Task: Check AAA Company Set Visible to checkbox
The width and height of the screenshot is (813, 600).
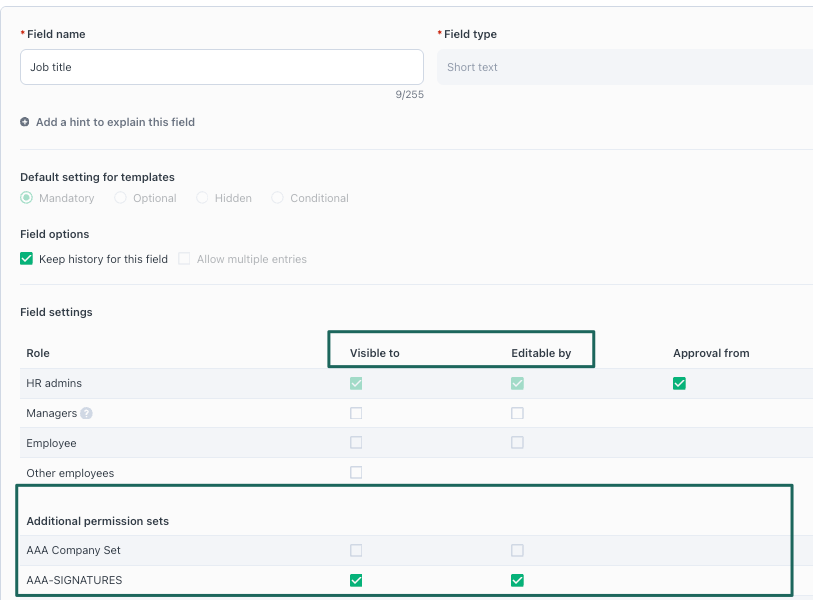Action: 356,550
